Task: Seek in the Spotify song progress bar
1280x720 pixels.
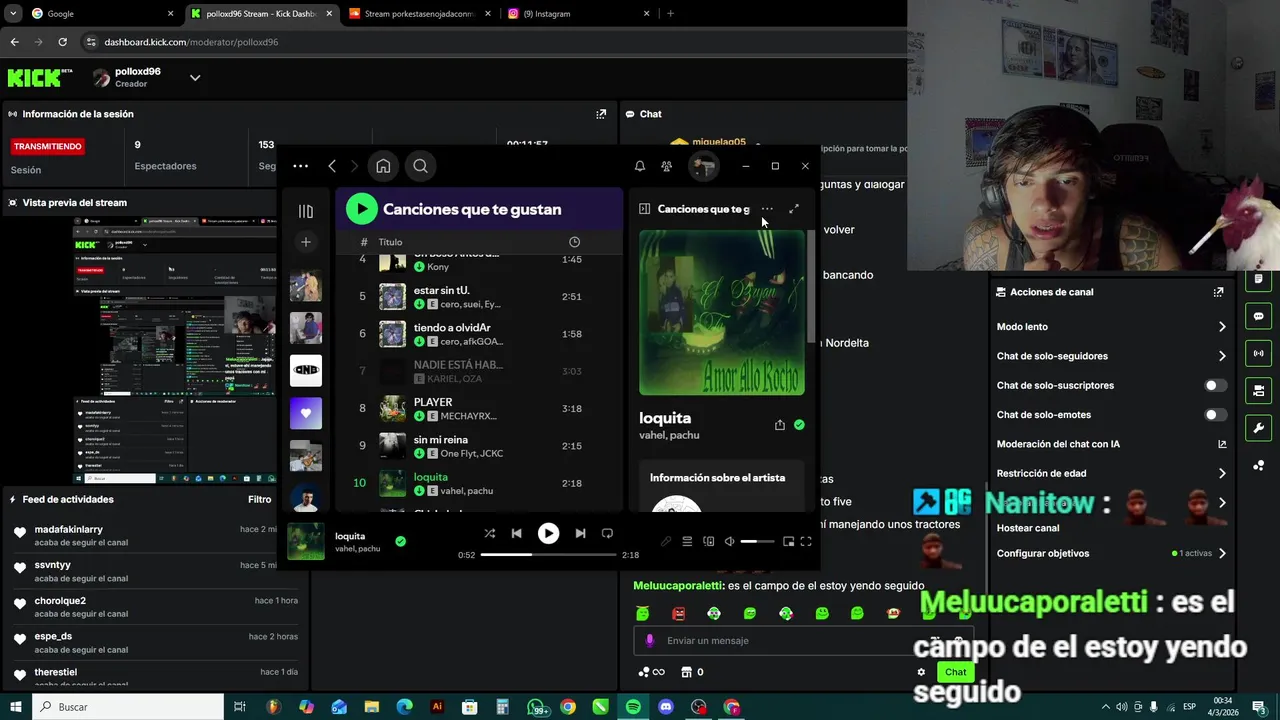Action: 548,554
